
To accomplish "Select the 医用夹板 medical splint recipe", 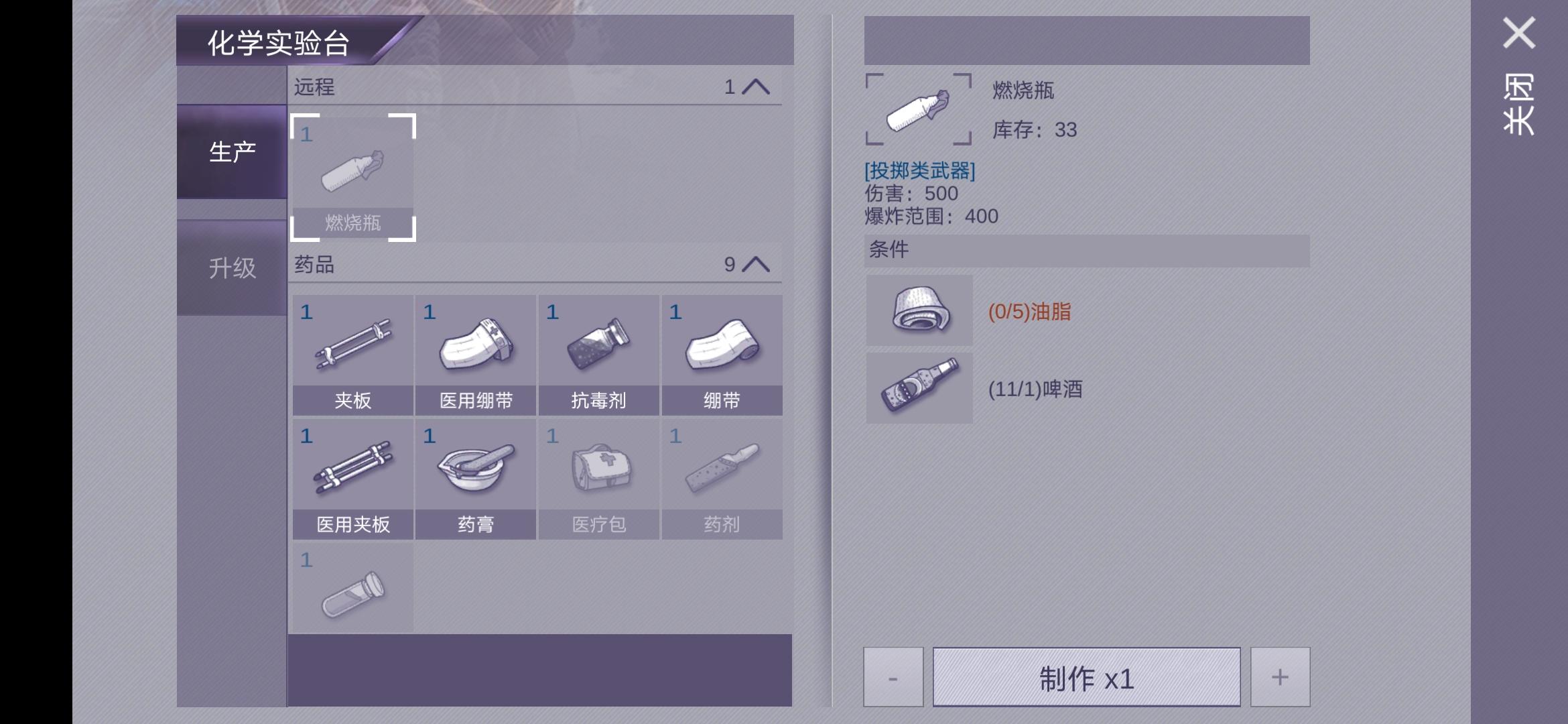I will point(353,479).
